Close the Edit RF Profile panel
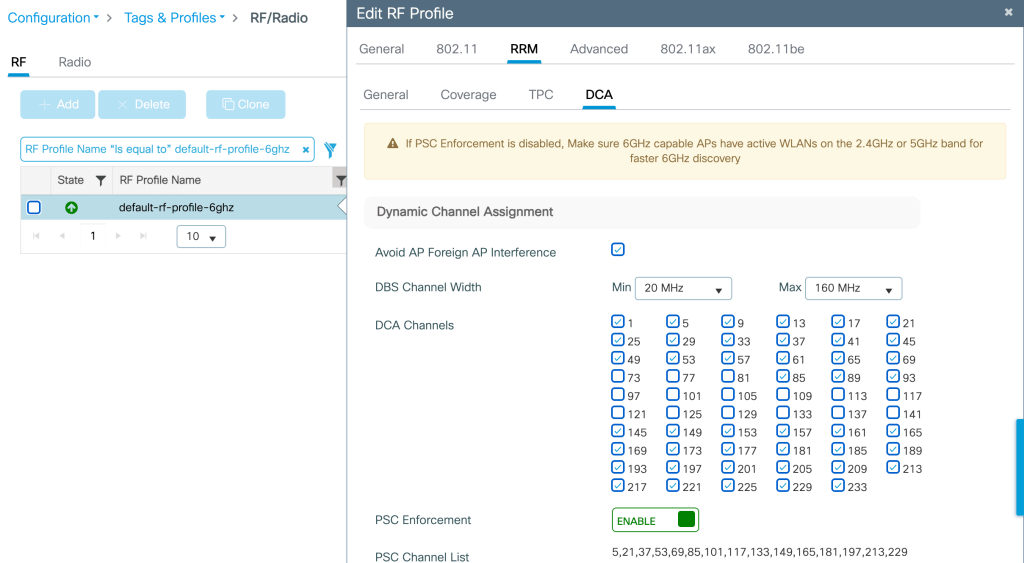Viewport: 1024px width, 563px height. [1008, 13]
